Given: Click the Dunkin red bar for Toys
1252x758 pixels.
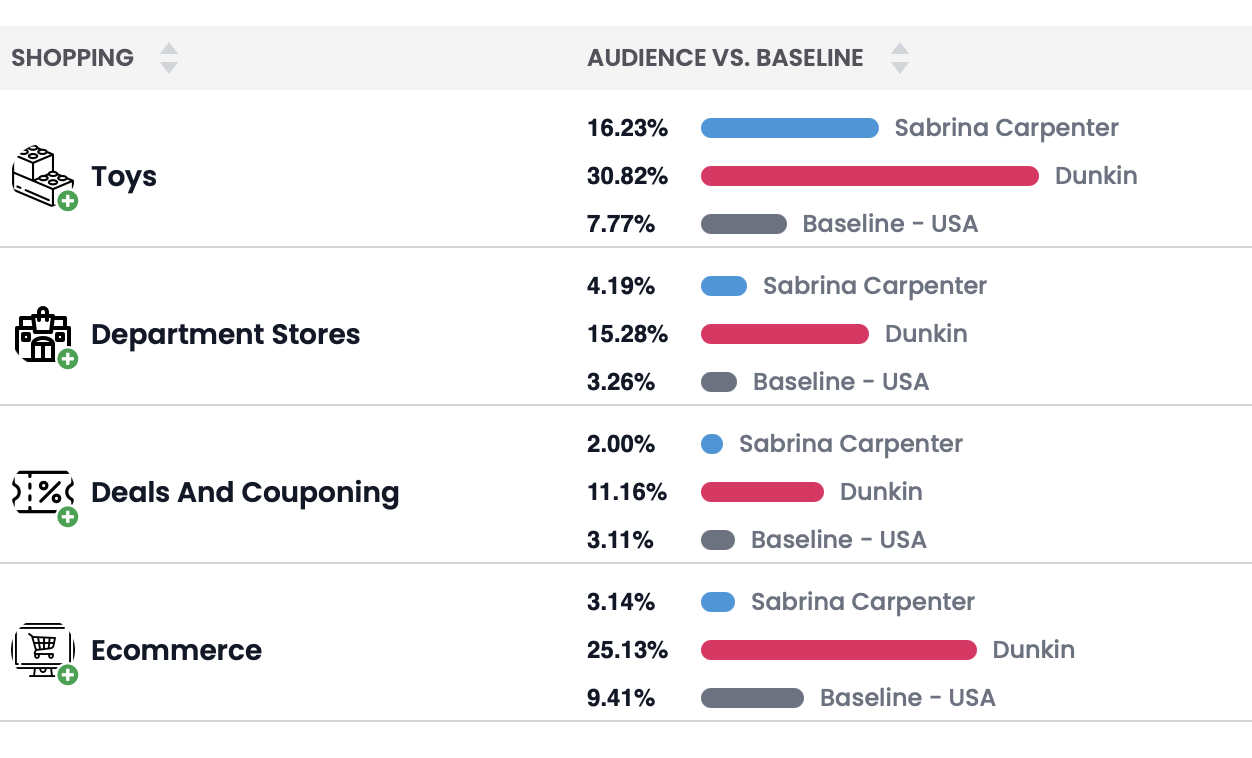Looking at the screenshot, I should pyautogui.click(x=870, y=176).
